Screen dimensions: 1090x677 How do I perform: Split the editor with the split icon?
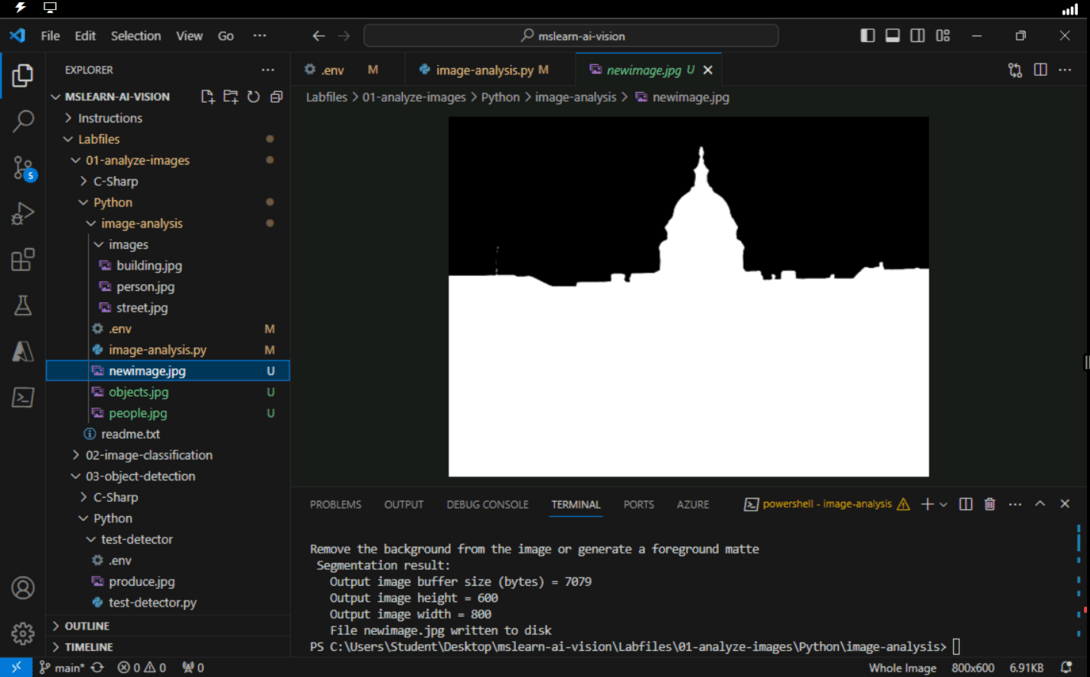(1040, 70)
